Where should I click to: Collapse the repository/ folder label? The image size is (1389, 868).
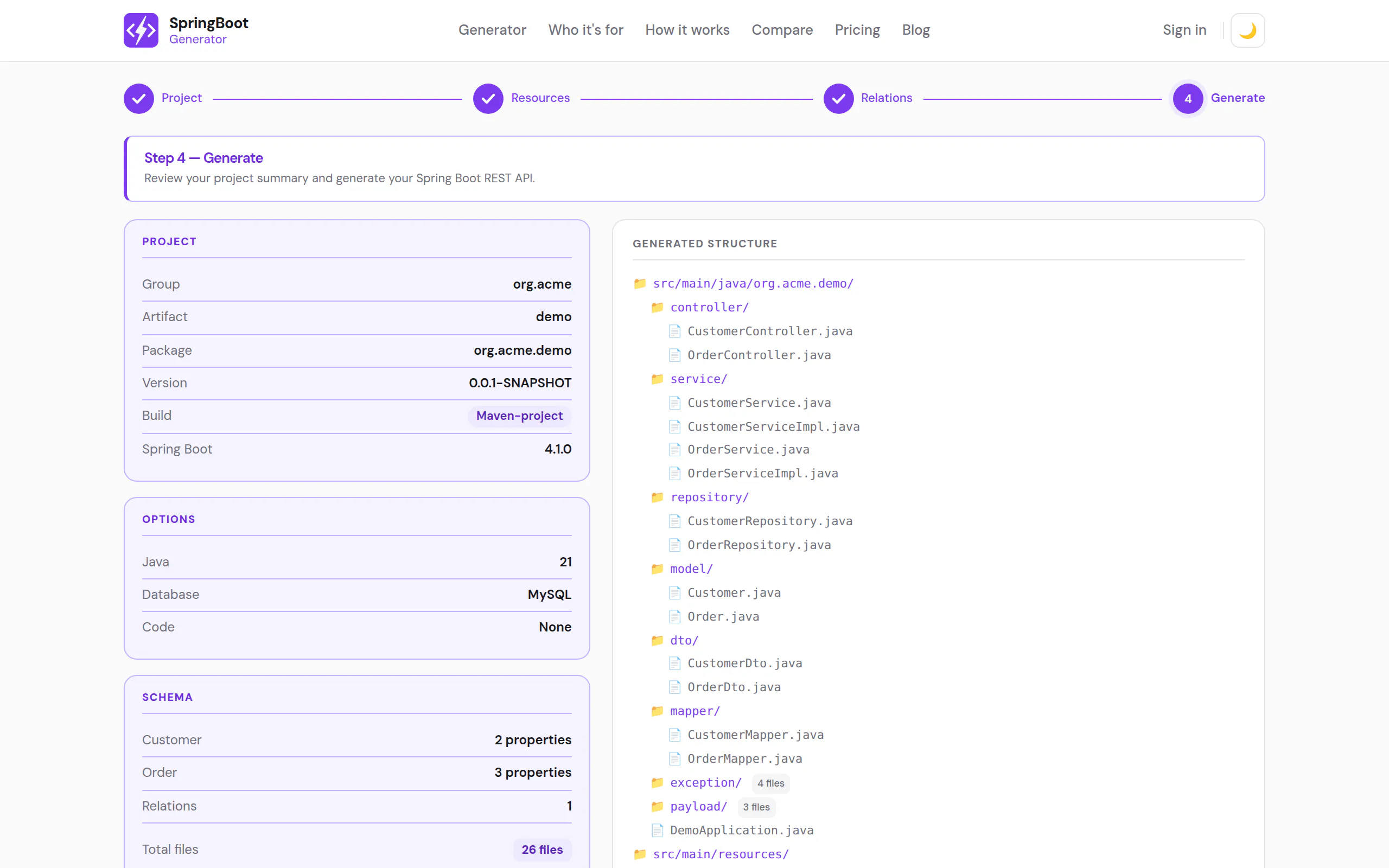tap(710, 497)
